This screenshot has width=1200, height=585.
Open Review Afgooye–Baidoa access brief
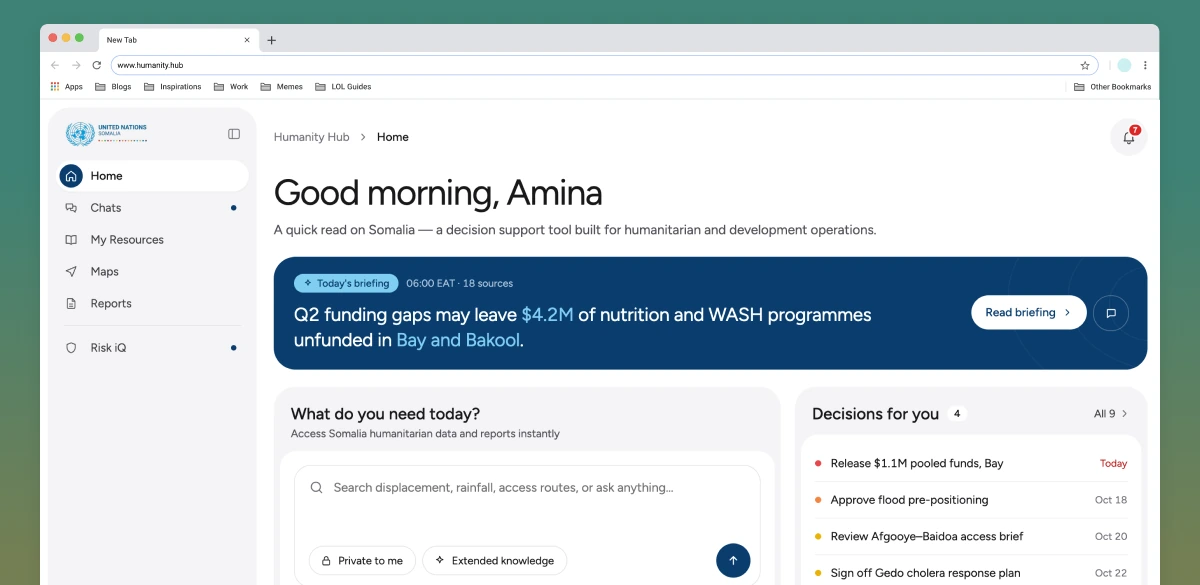click(x=970, y=537)
